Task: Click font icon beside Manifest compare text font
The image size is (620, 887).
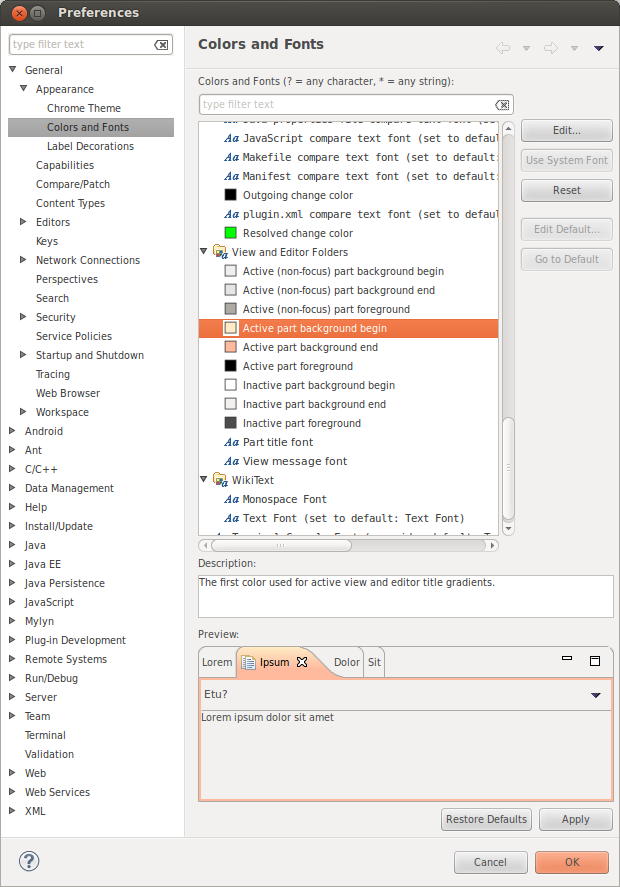Action: (231, 176)
